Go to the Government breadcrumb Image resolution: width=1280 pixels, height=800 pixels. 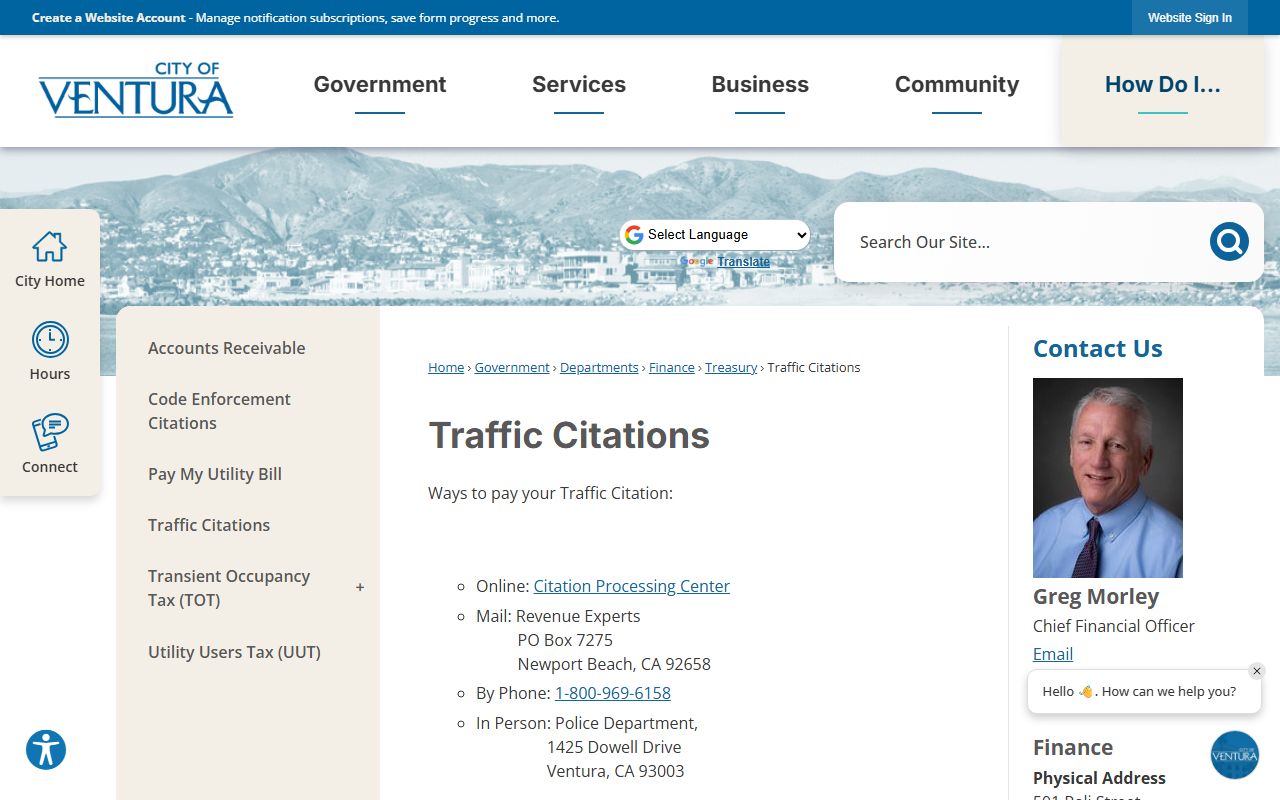pos(512,368)
